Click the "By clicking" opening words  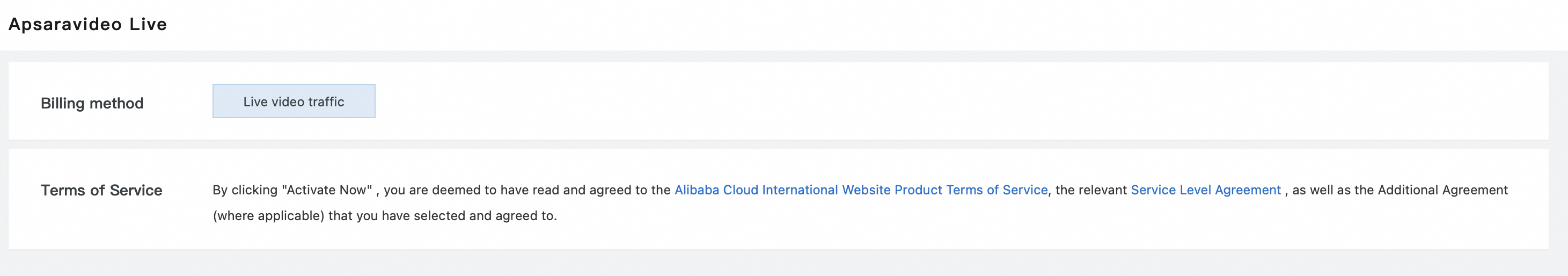244,190
